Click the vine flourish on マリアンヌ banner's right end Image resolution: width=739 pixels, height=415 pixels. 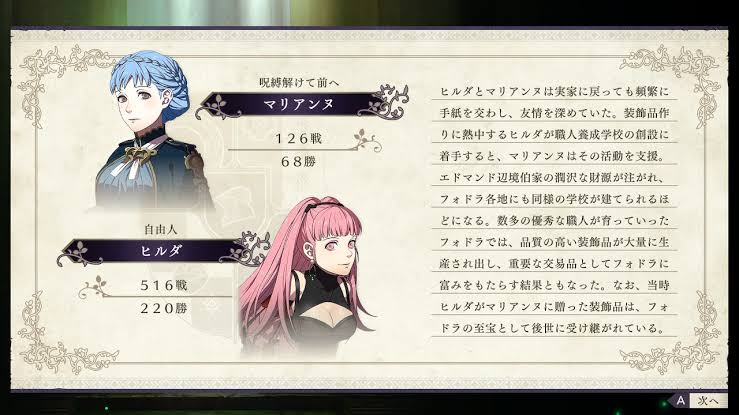tap(384, 102)
